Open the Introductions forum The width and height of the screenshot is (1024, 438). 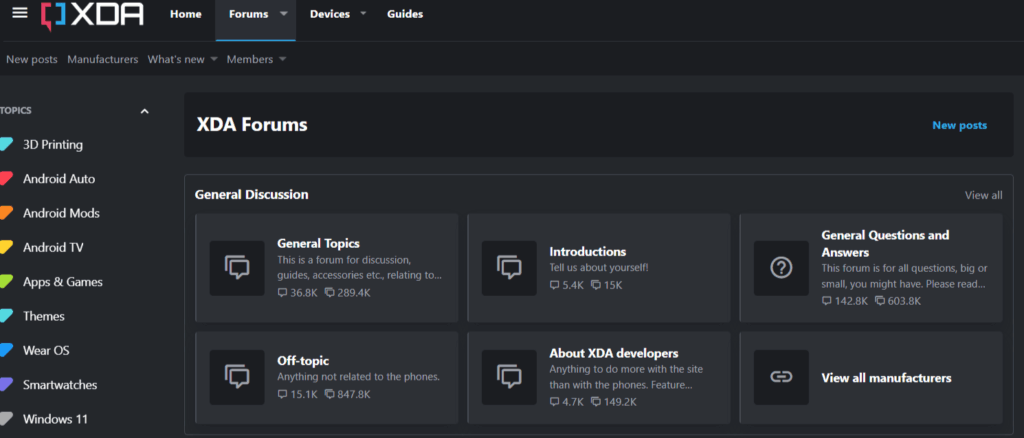pos(588,251)
